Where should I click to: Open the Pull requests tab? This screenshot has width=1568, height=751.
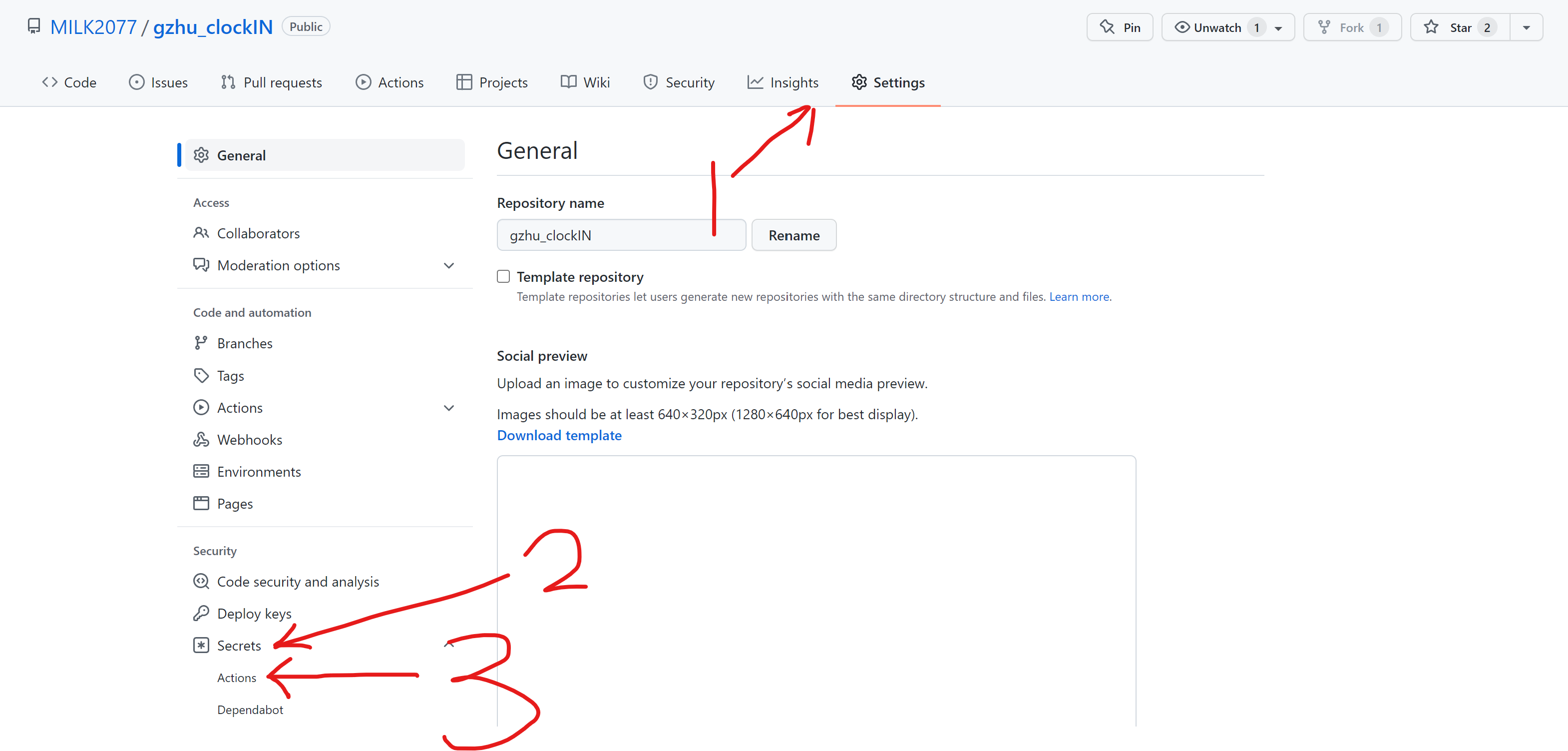click(272, 82)
